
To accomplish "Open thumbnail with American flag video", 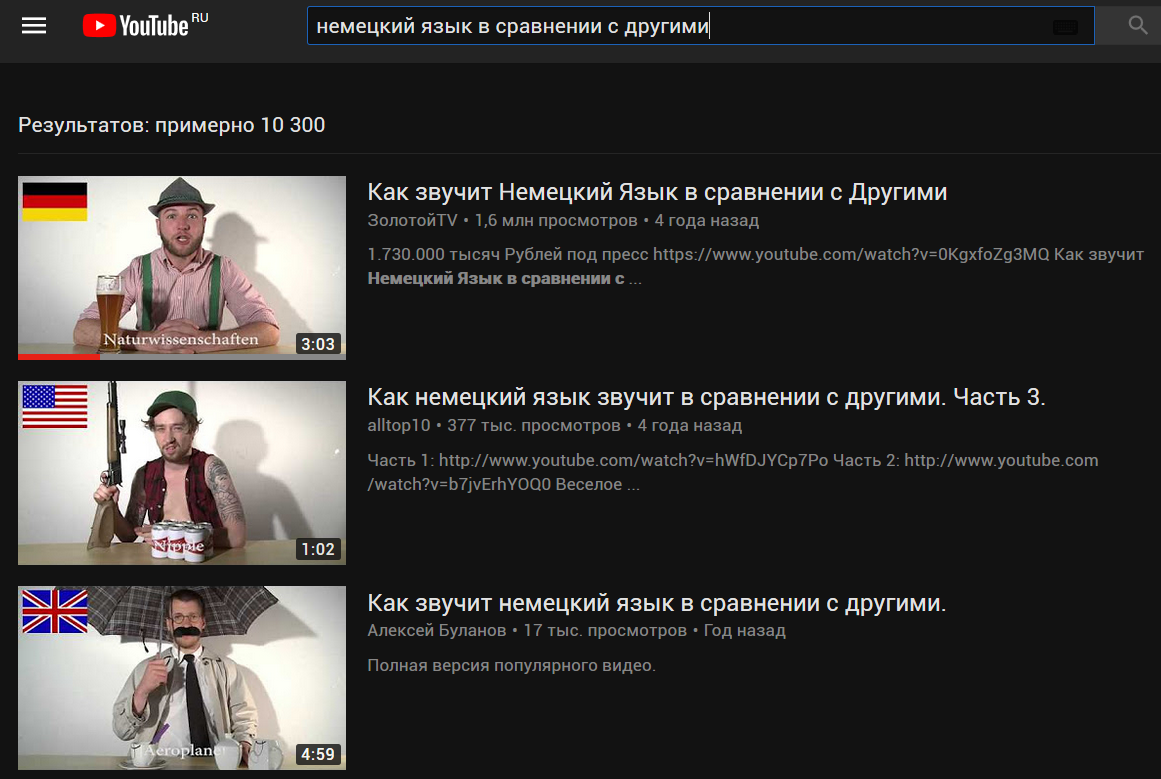I will pos(182,472).
